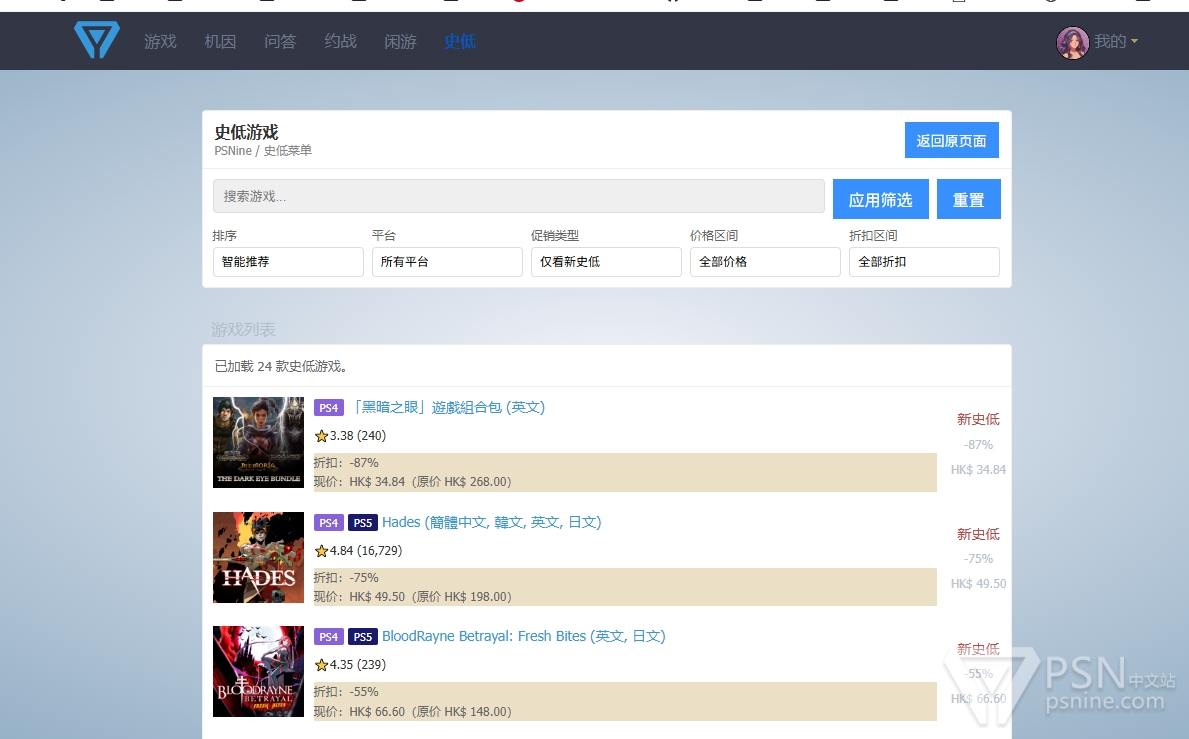Expand the 我的 account menu
This screenshot has width=1189, height=739.
click(x=1115, y=42)
